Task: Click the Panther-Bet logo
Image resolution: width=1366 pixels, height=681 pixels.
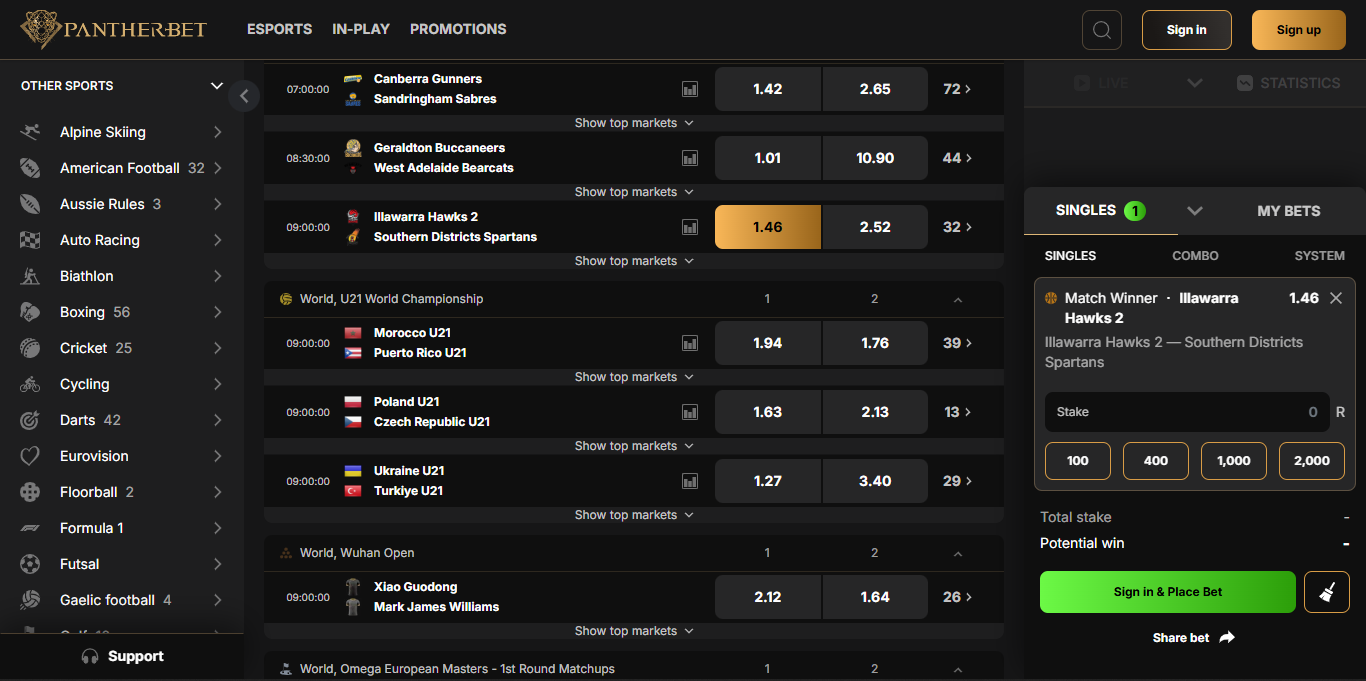Action: click(112, 29)
